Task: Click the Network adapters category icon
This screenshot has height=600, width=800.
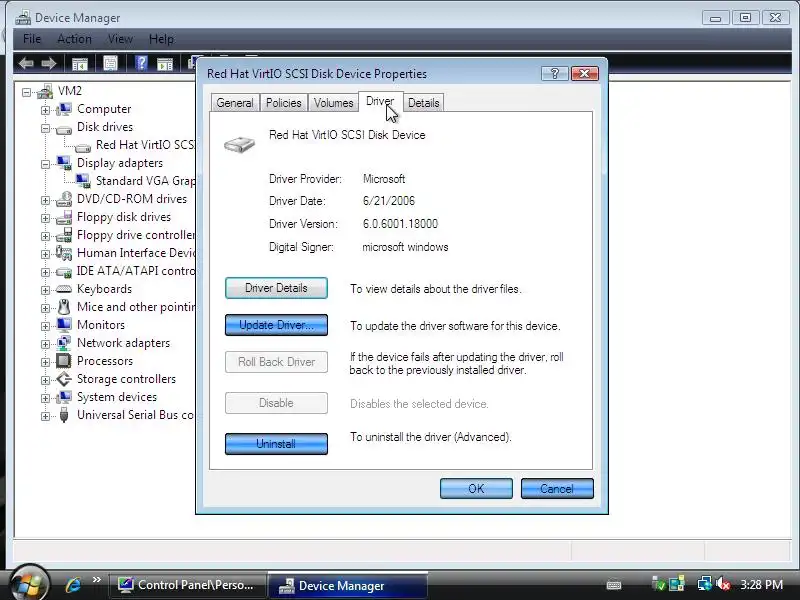Action: click(x=64, y=343)
